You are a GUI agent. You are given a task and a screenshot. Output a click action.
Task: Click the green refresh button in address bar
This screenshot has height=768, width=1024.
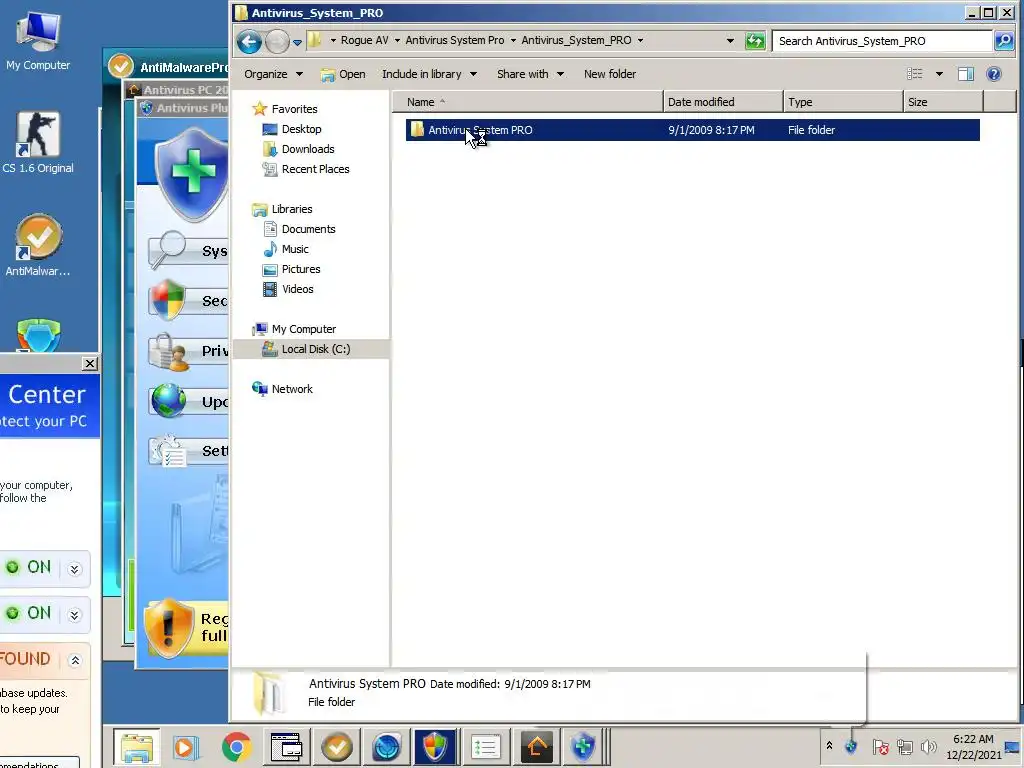coord(755,40)
